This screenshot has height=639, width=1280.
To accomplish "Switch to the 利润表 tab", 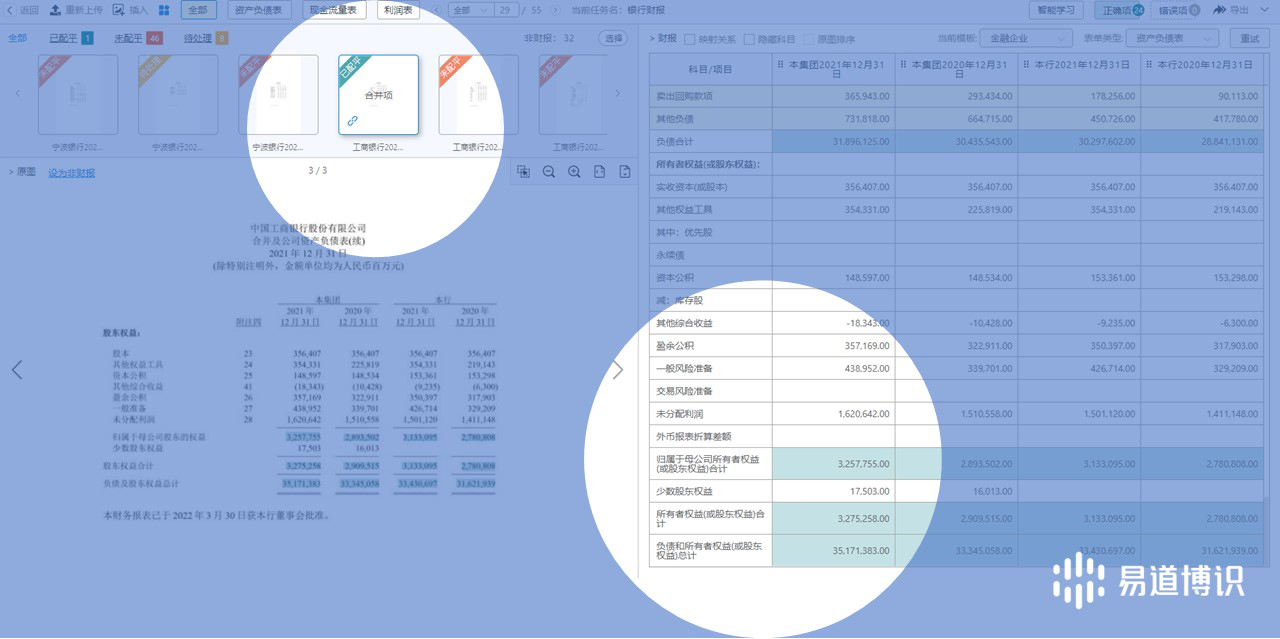I will pyautogui.click(x=398, y=10).
